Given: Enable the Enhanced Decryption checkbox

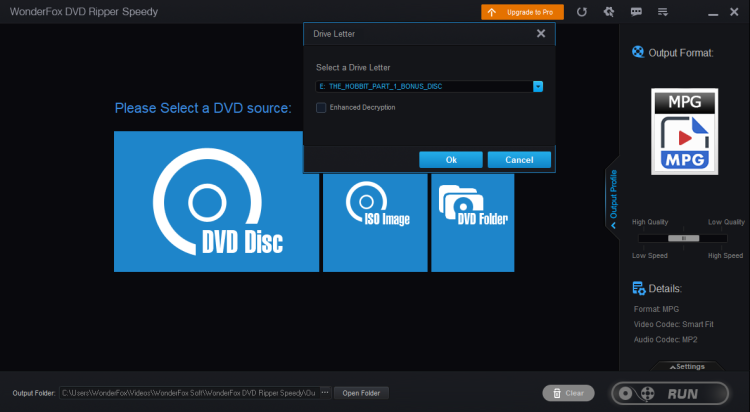Looking at the screenshot, I should [x=321, y=107].
